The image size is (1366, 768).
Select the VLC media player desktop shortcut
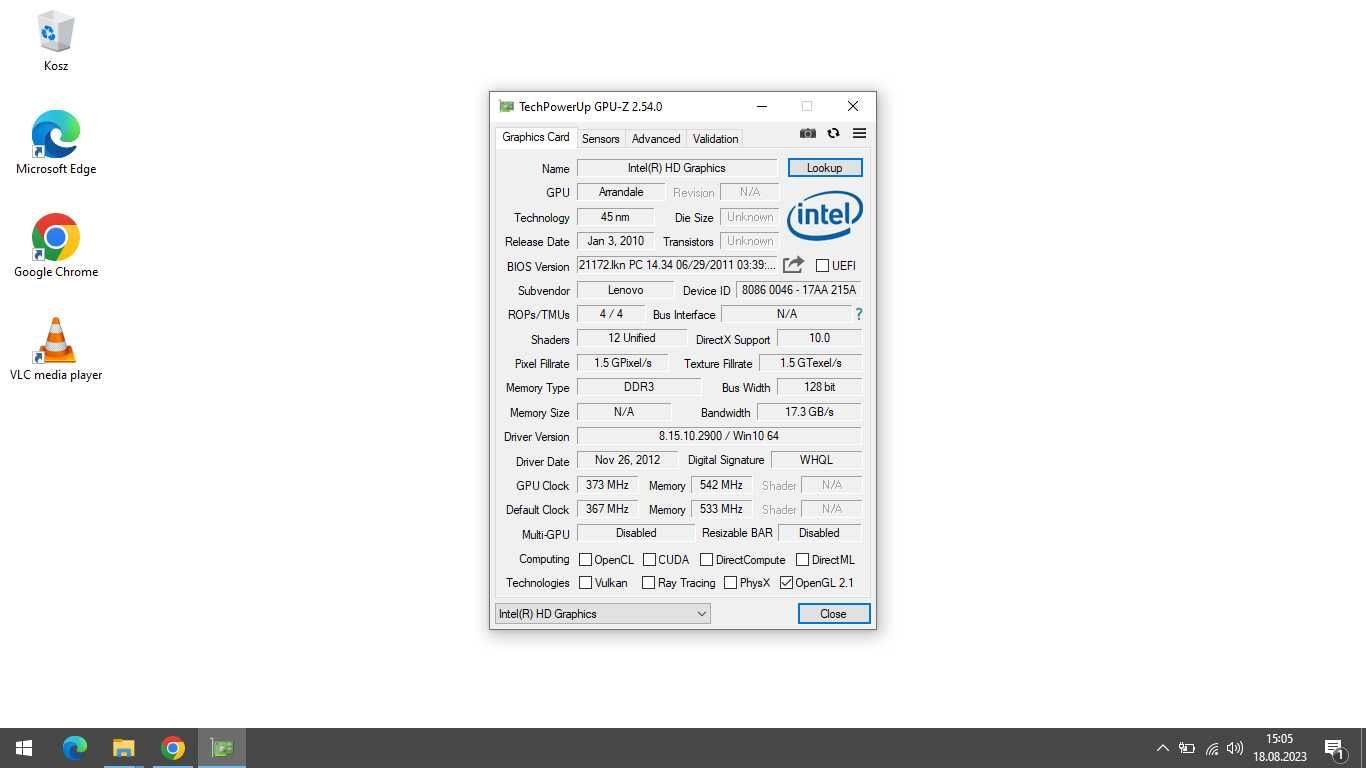pyautogui.click(x=56, y=349)
